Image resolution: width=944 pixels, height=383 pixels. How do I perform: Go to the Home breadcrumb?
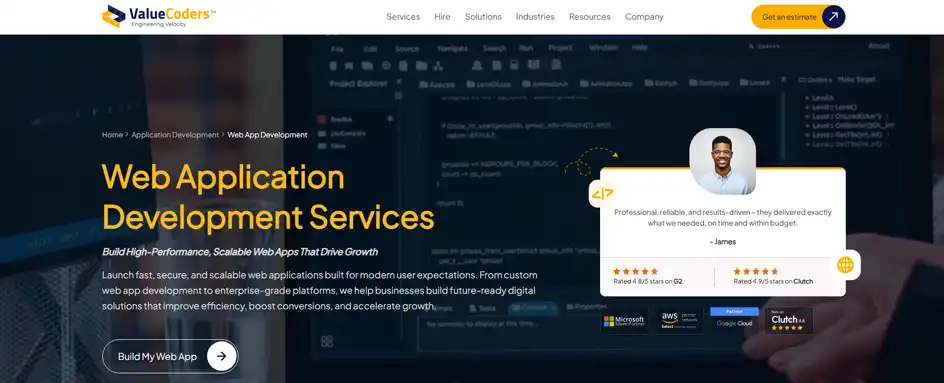112,135
